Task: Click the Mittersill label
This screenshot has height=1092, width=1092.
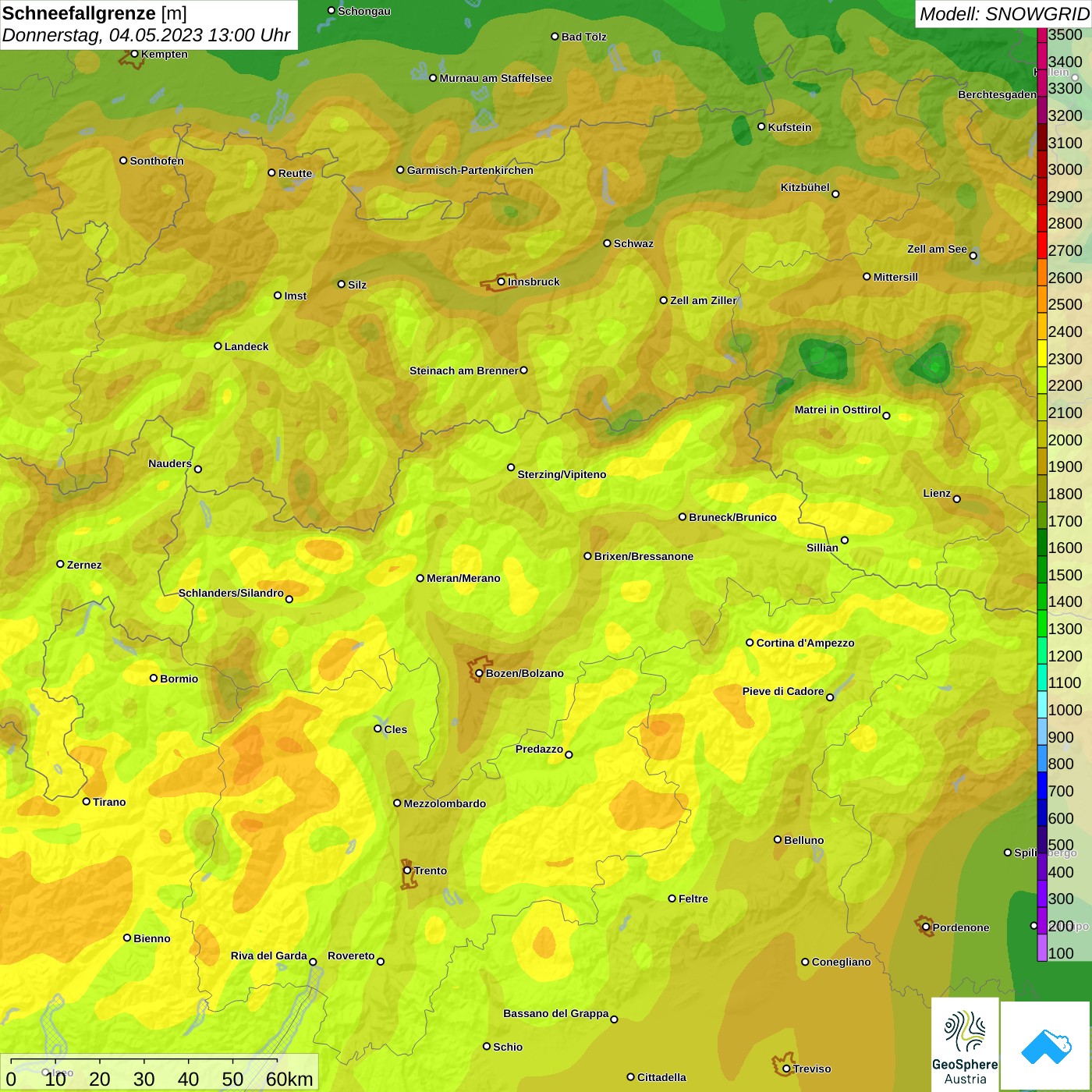Action: click(895, 277)
